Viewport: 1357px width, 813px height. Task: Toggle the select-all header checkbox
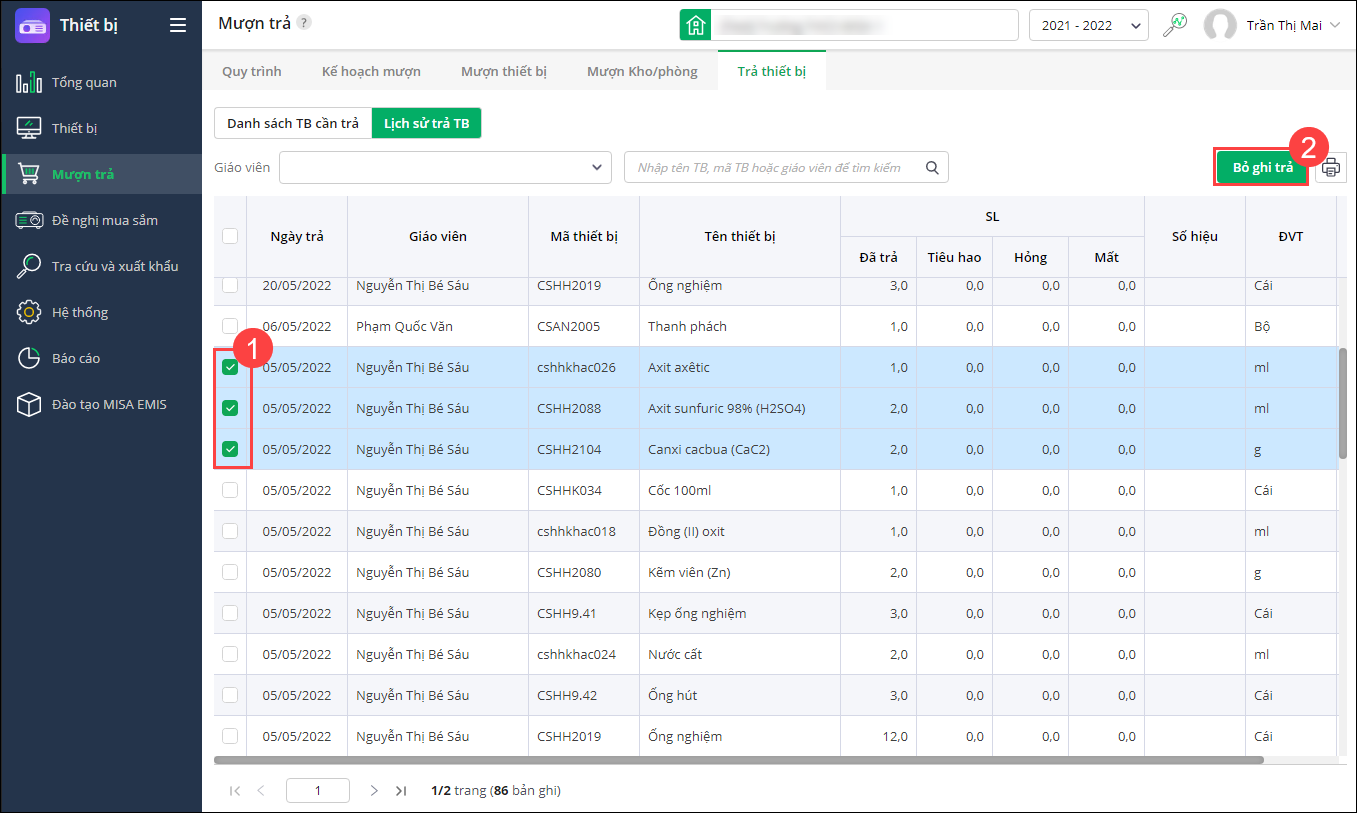pos(230,236)
